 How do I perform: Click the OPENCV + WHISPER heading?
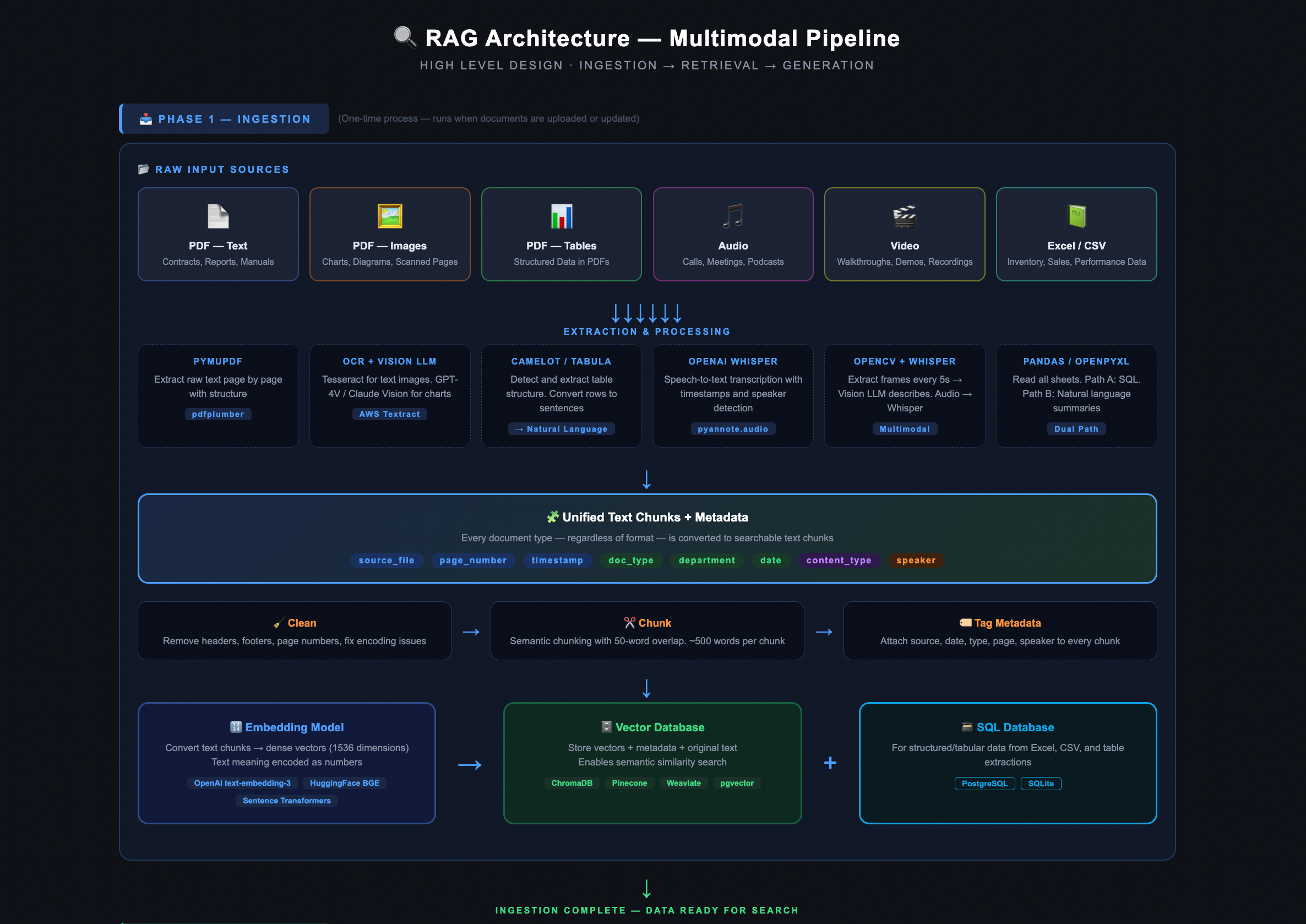point(905,361)
